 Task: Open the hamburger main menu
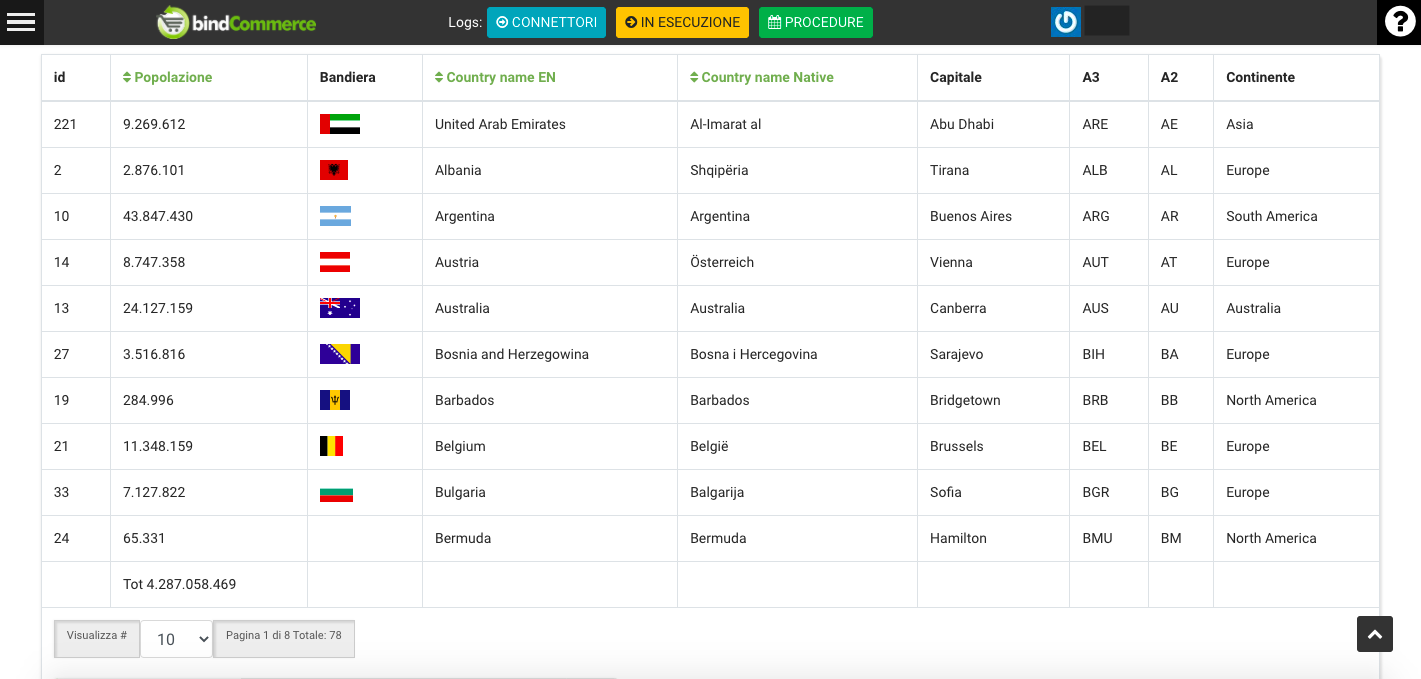(21, 22)
